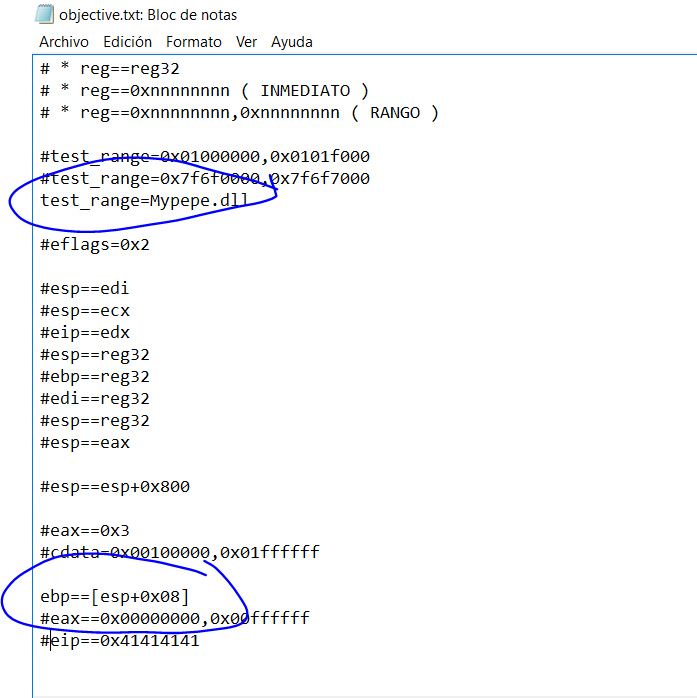This screenshot has height=698, width=697.
Task: Open the Edición menu
Action: point(128,42)
